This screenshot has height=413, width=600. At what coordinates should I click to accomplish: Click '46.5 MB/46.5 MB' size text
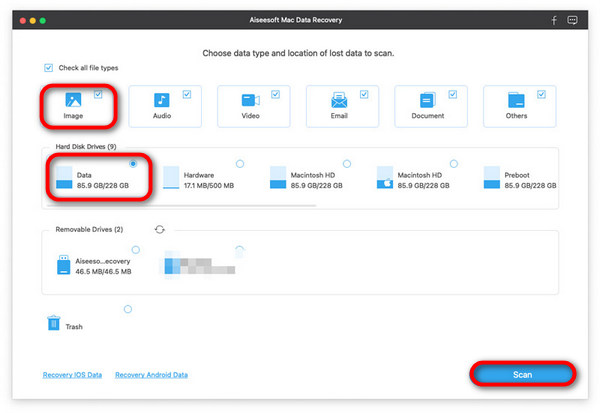(103, 271)
